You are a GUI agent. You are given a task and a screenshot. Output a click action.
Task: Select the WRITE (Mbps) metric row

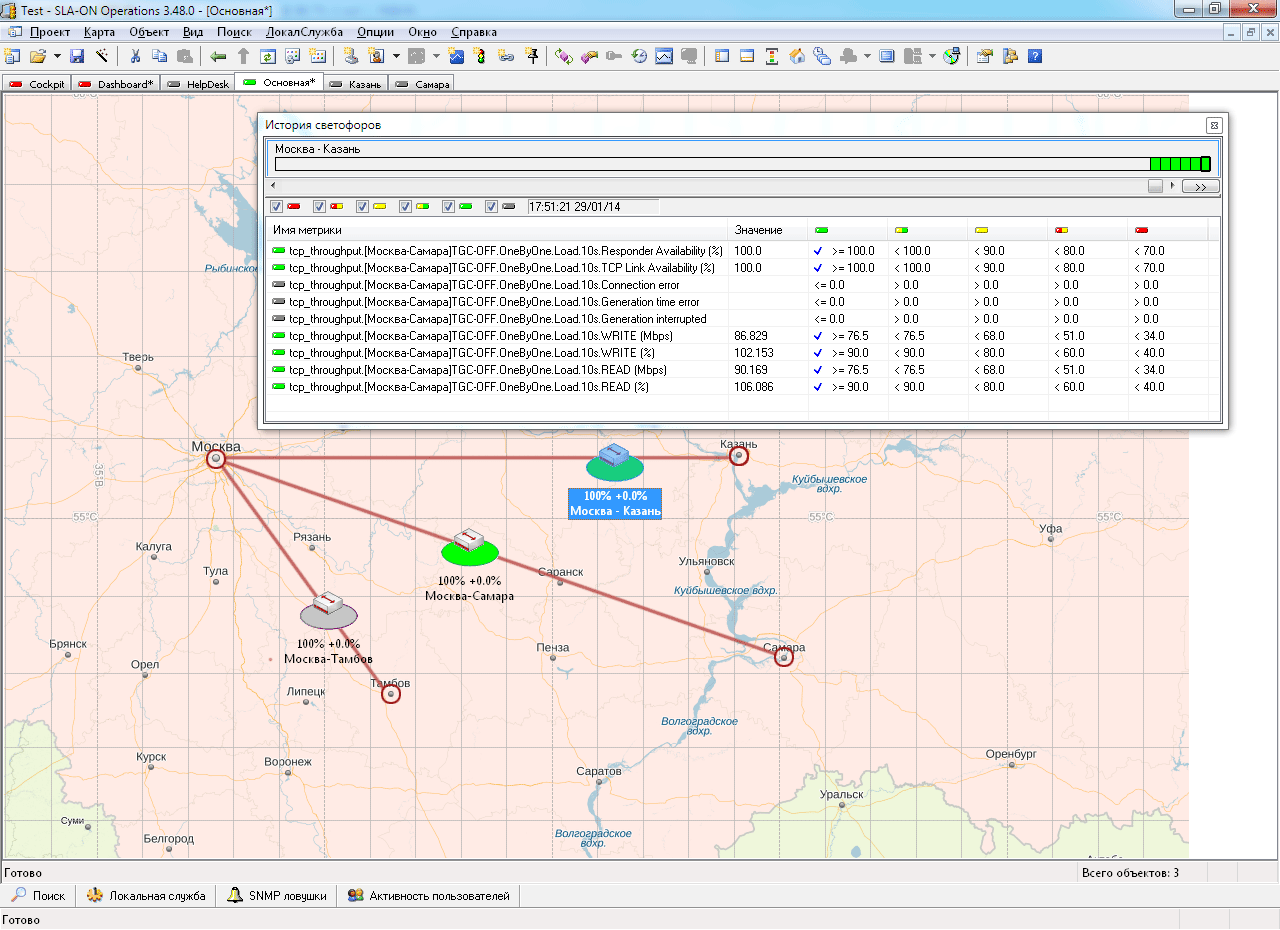498,336
